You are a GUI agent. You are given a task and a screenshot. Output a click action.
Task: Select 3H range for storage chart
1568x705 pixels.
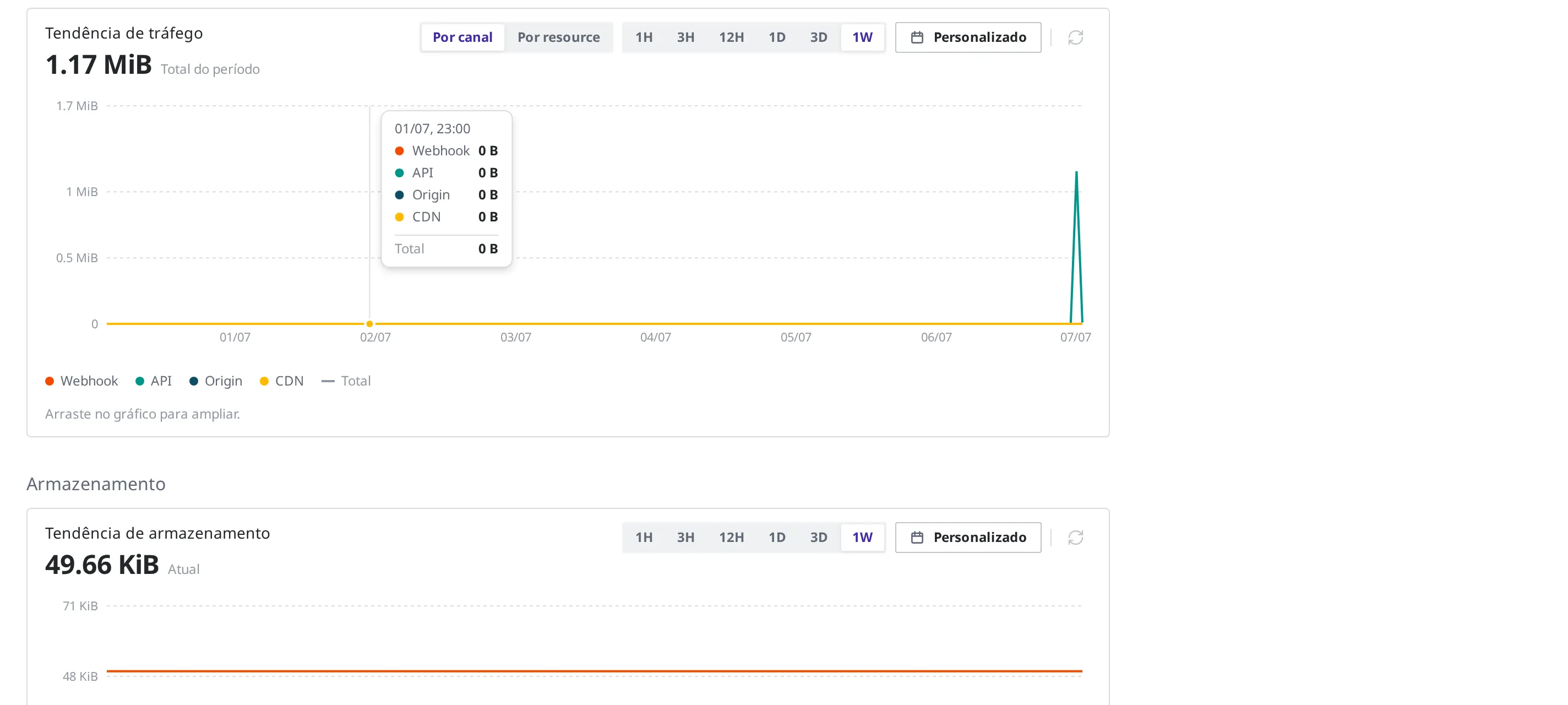tap(685, 538)
